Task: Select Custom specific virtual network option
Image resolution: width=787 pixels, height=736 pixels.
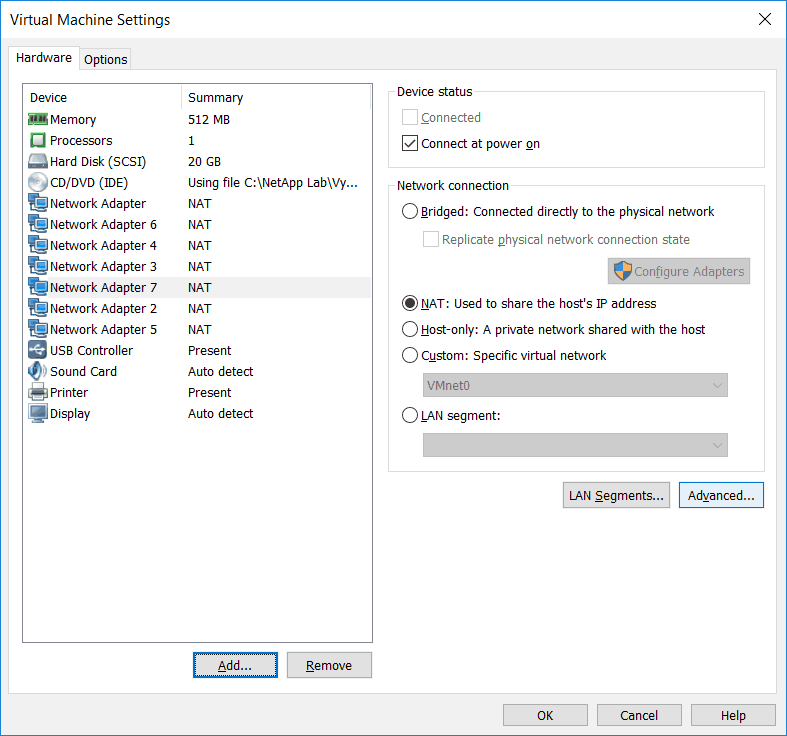Action: tap(410, 355)
